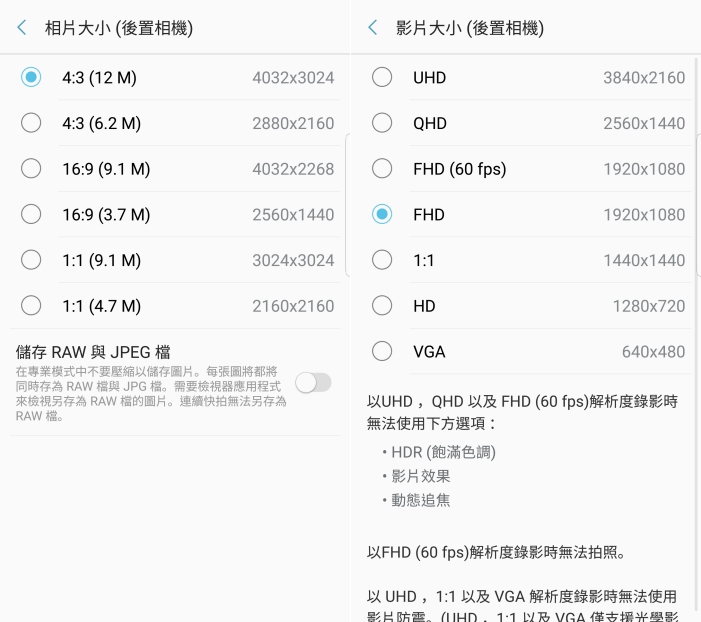Choose VGA video size

382,351
